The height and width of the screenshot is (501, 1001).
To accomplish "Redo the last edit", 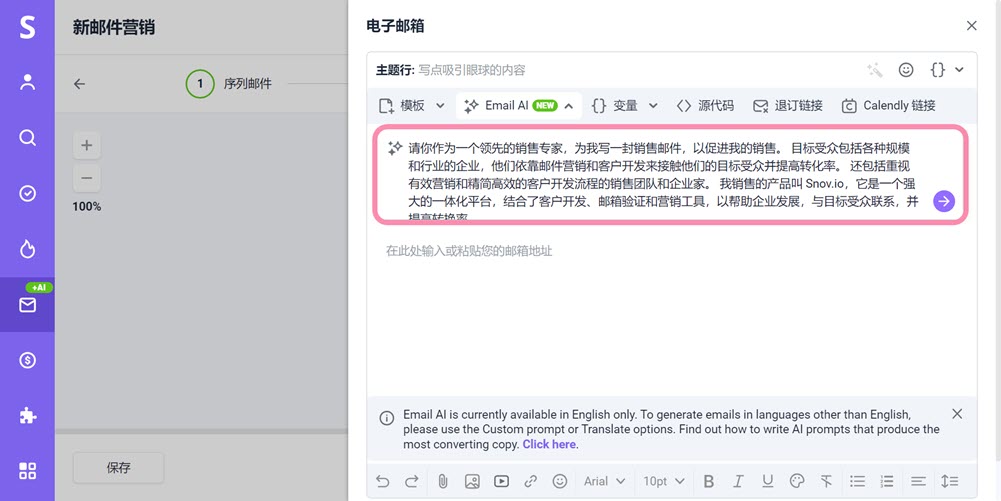I will [x=412, y=481].
